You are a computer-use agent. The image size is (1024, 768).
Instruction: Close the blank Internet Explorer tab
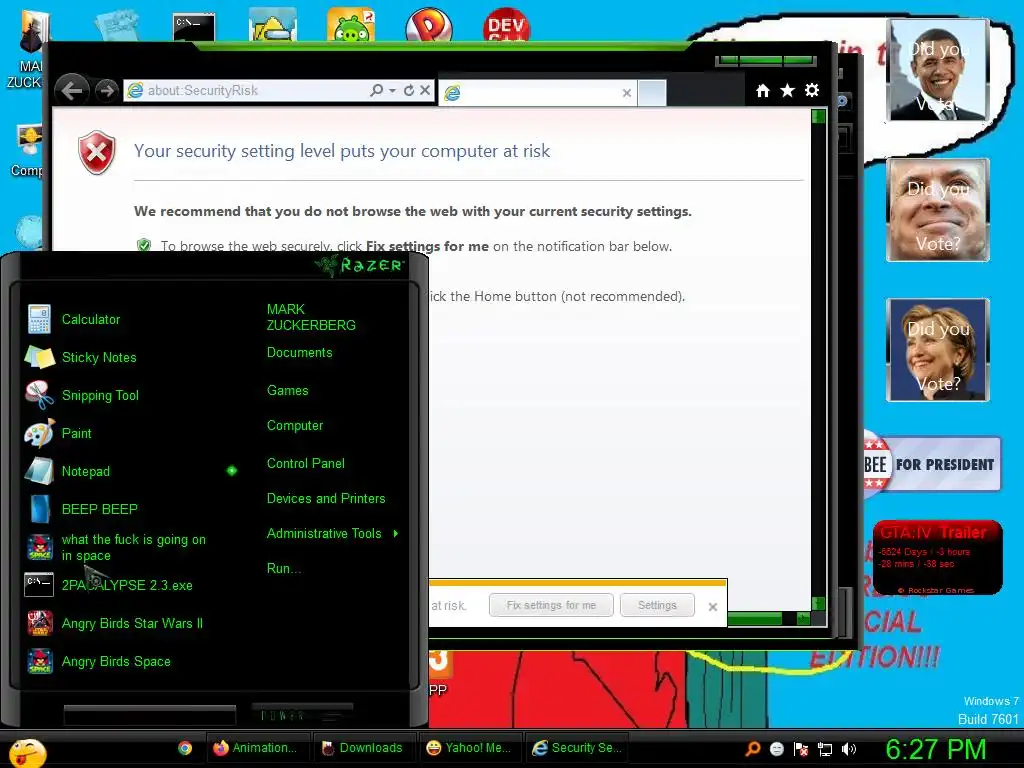[x=627, y=93]
